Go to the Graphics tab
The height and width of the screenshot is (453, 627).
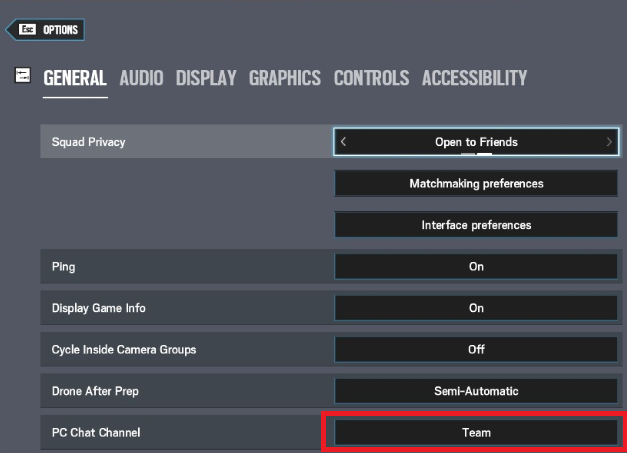pos(285,78)
